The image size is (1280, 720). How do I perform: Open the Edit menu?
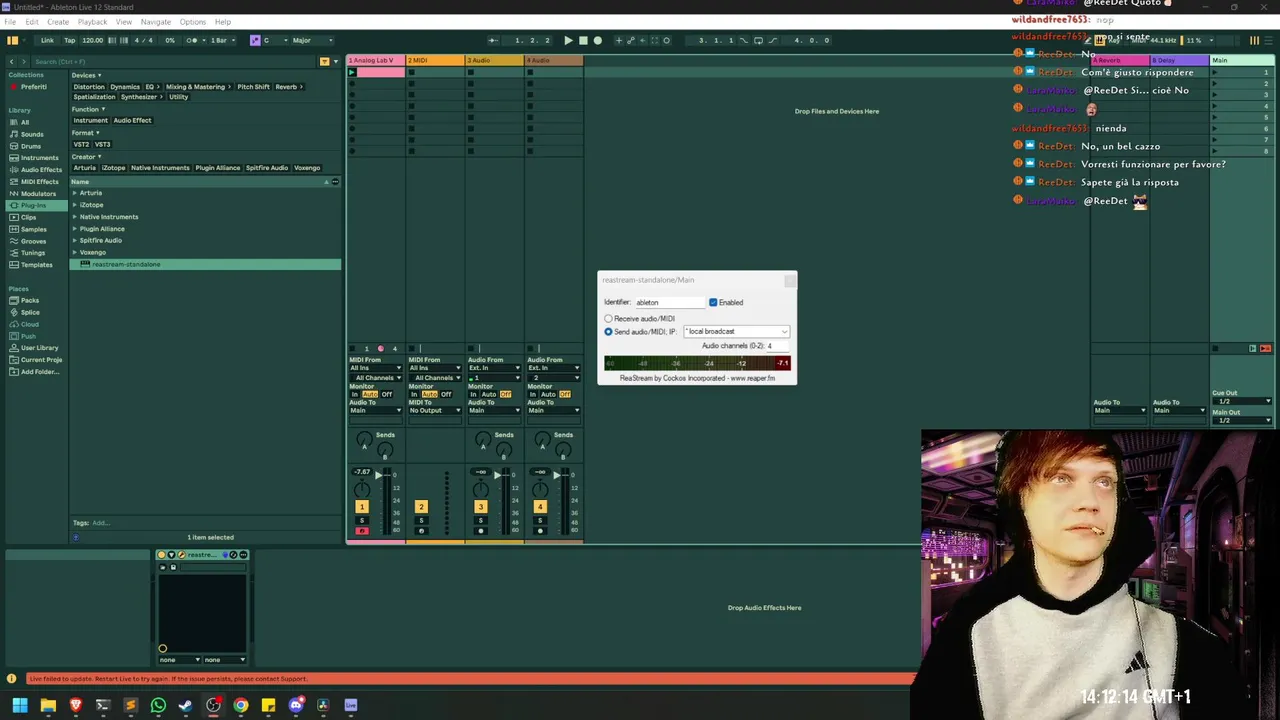[32, 22]
